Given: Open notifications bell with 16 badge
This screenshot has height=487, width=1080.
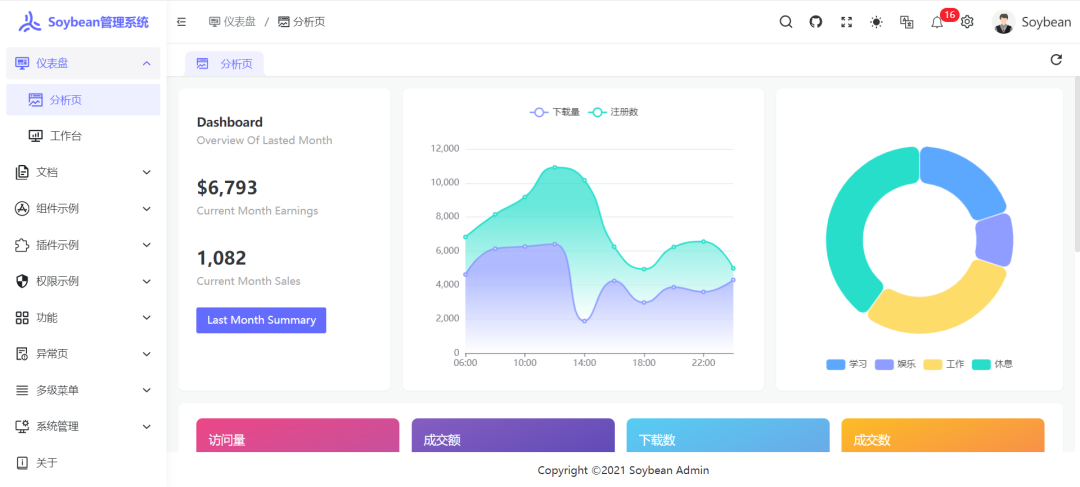Looking at the screenshot, I should [937, 22].
